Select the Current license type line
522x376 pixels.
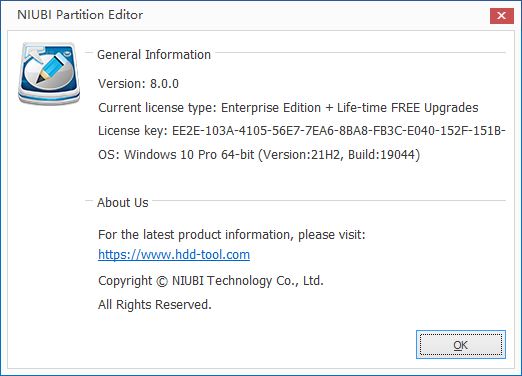(x=288, y=108)
